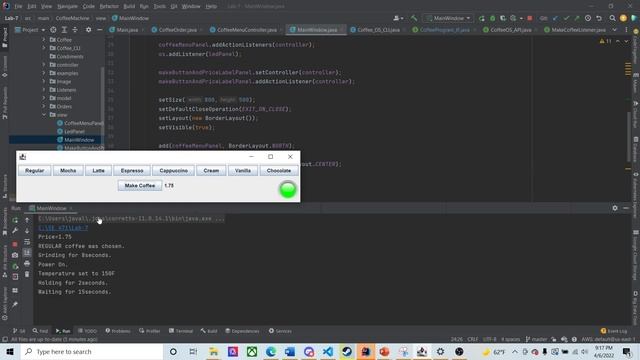The image size is (640, 360).
Task: Open Steam from the taskbar
Action: [x=347, y=351]
